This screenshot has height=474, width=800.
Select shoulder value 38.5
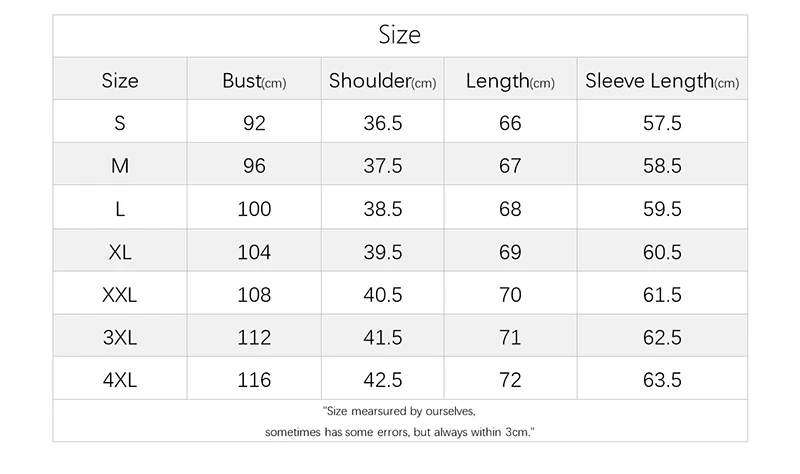pos(382,209)
